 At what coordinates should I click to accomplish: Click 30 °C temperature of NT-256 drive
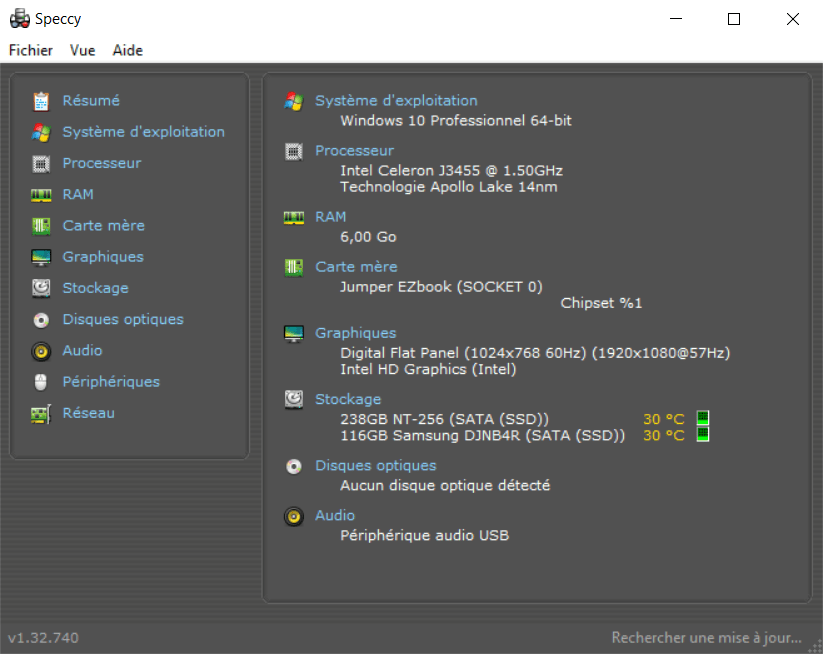663,419
